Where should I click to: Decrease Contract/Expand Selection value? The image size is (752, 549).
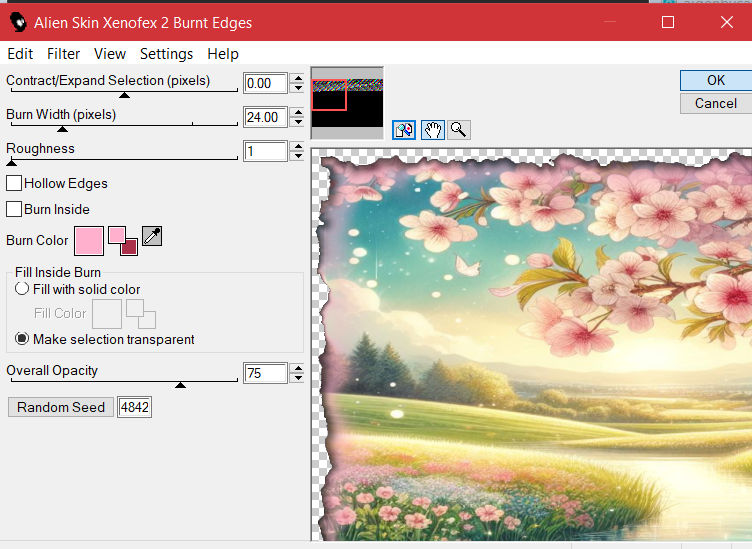pos(298,88)
